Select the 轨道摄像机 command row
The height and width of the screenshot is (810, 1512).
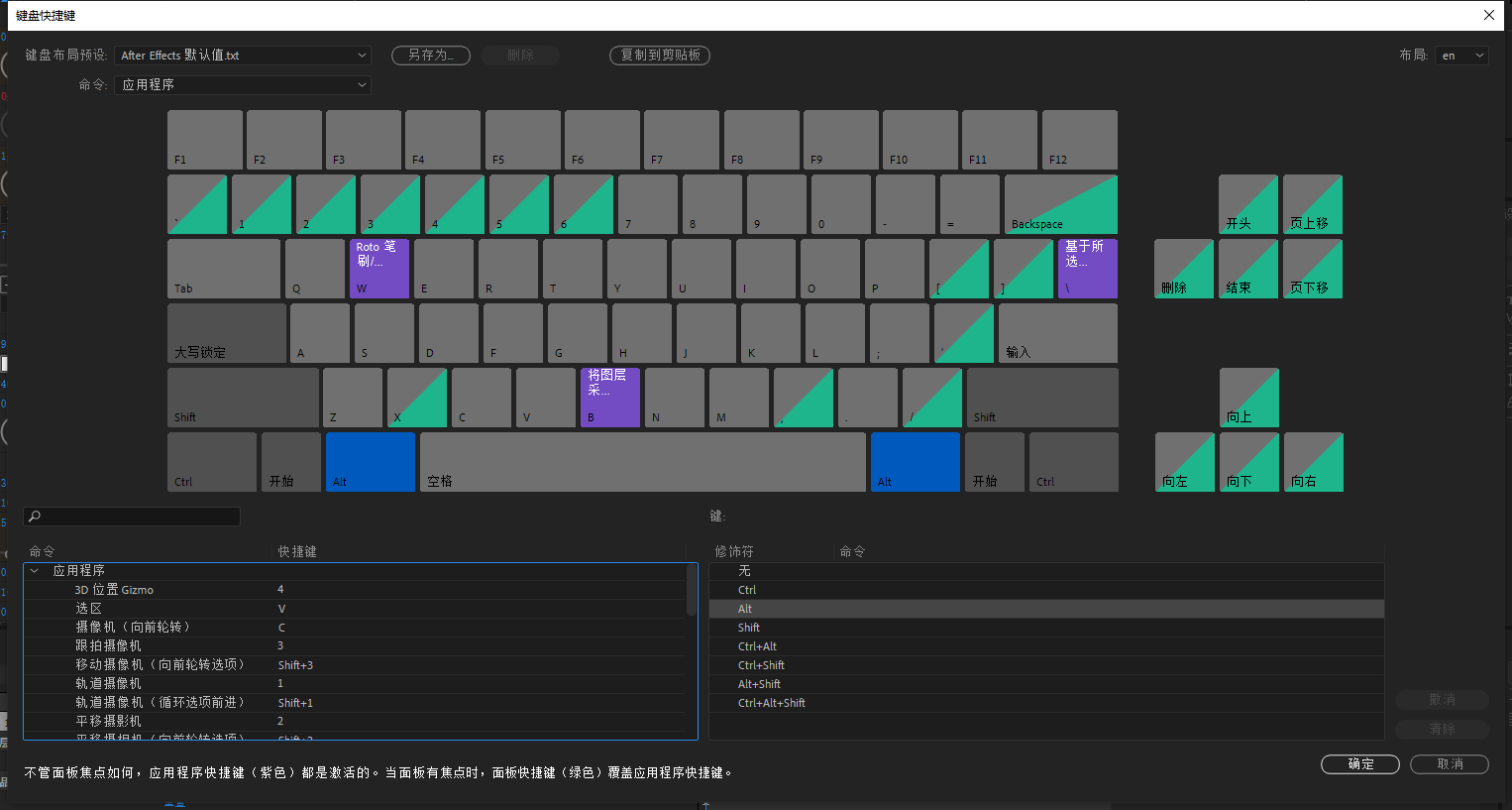355,684
